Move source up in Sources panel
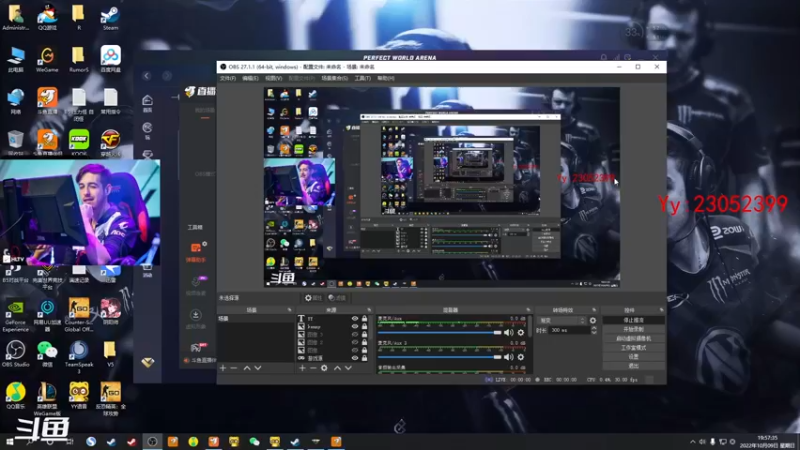 click(x=337, y=368)
